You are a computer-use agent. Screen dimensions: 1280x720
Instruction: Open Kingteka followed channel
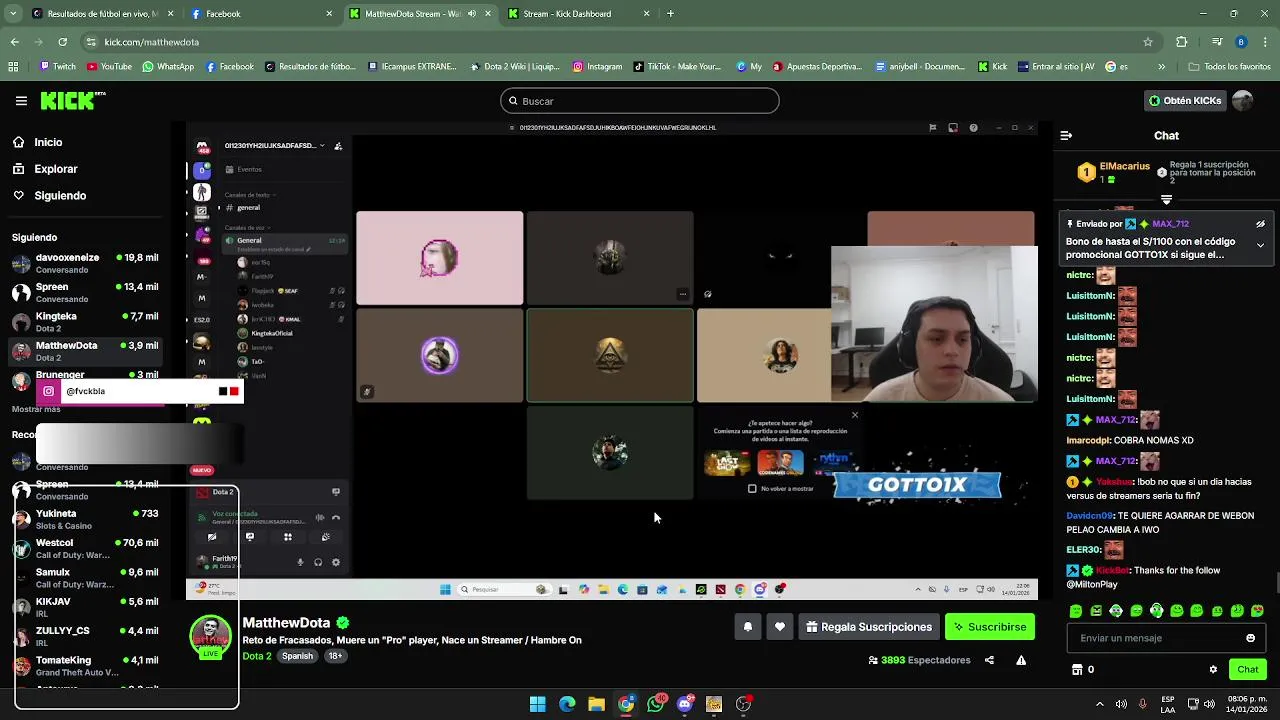tap(85, 322)
